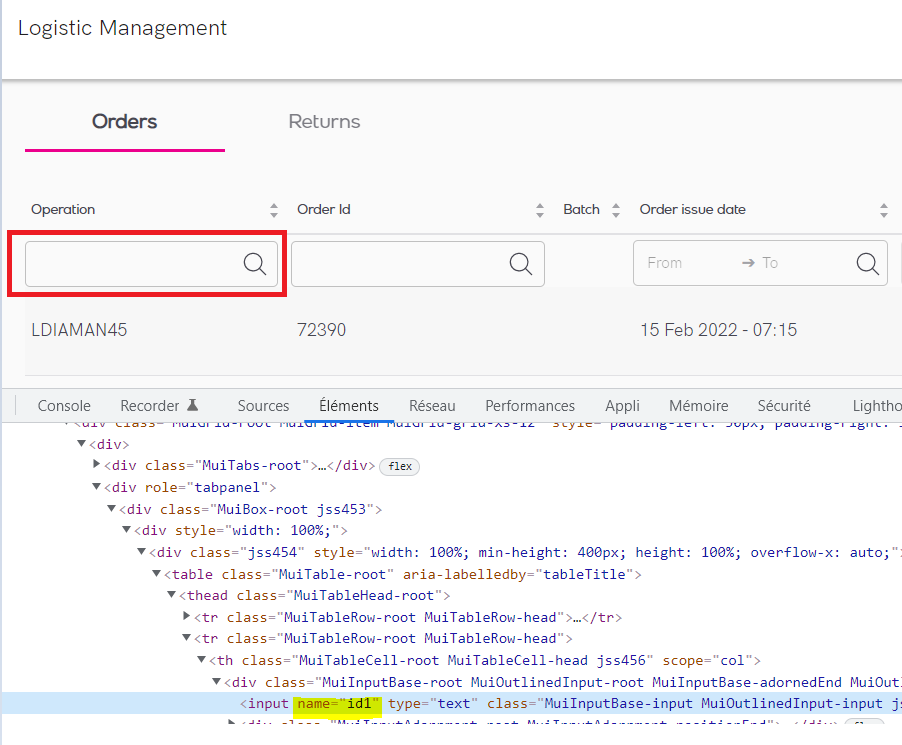The height and width of the screenshot is (745, 902).
Task: Sort the Order issue date column
Action: [x=883, y=209]
